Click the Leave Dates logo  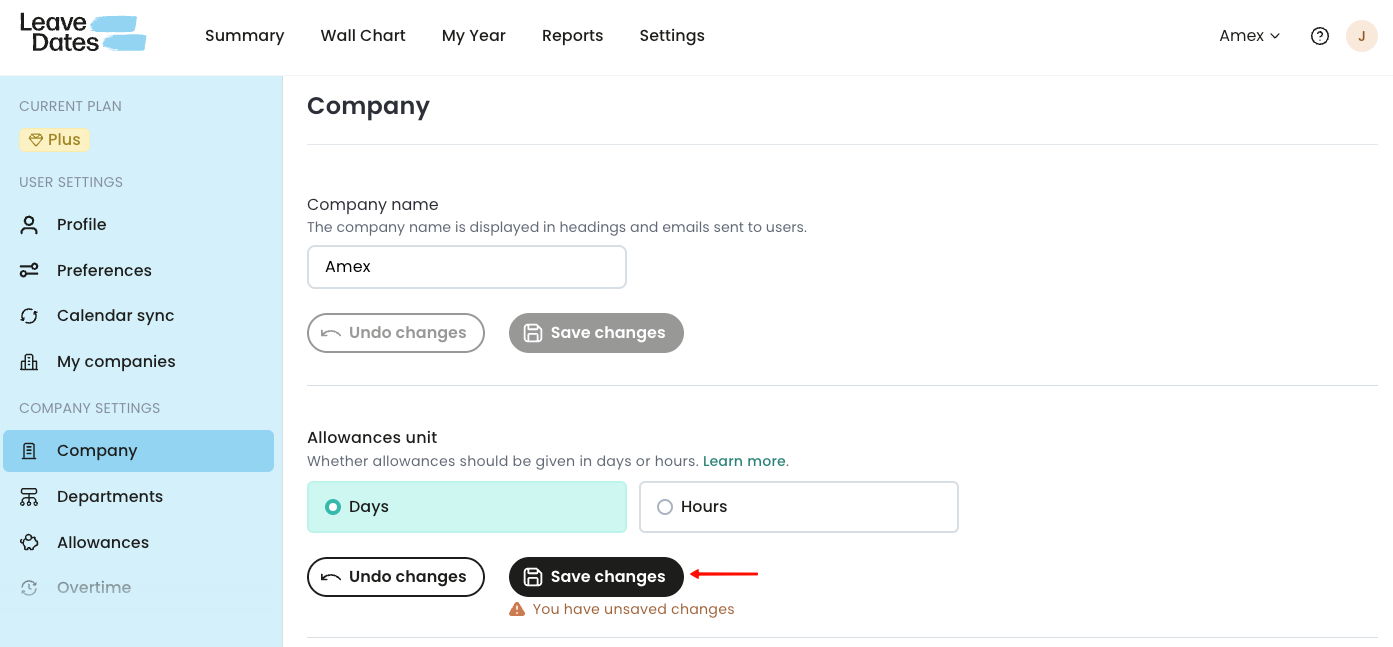[x=83, y=34]
